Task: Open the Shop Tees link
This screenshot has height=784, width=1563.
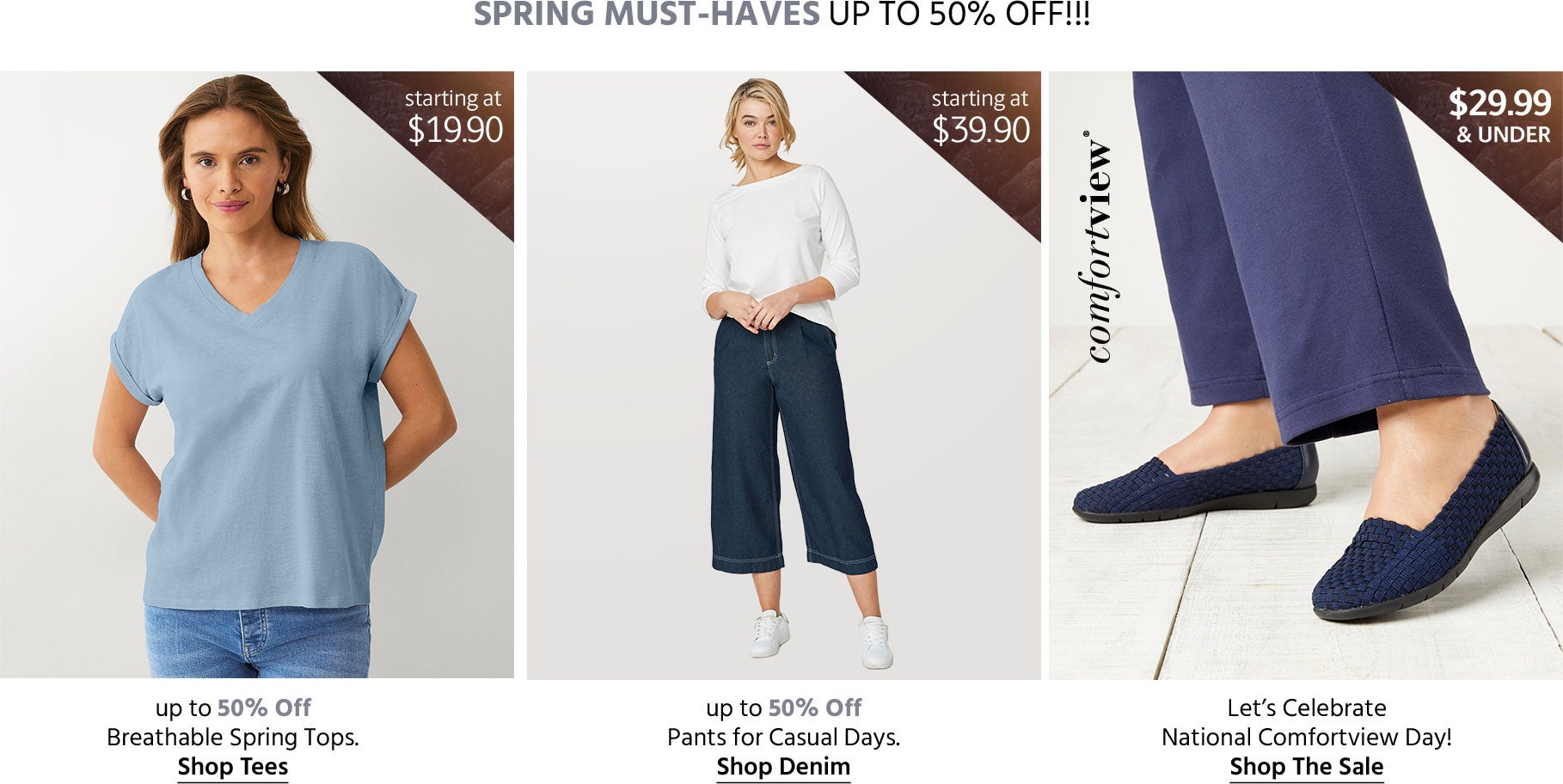Action: click(x=233, y=767)
